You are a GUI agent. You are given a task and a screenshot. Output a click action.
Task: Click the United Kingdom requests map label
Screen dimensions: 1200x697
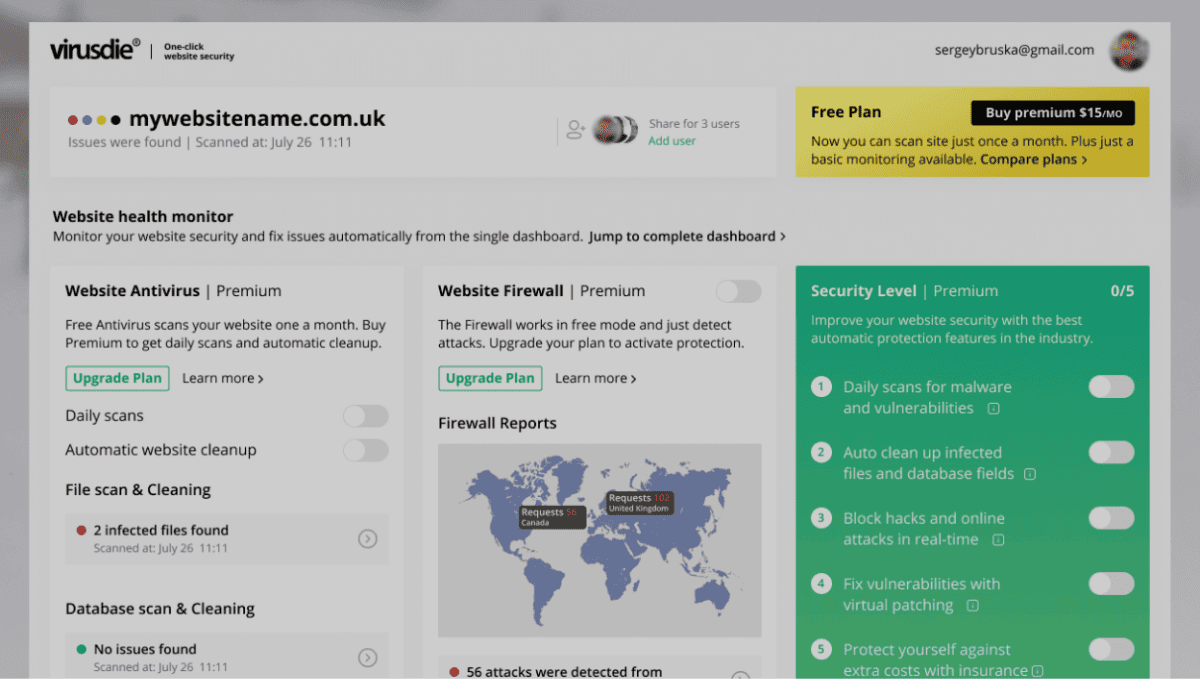[x=639, y=502]
